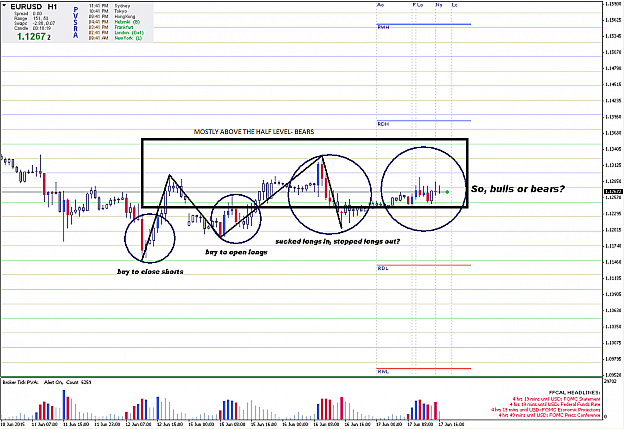
Task: Click the green current-price dot marker
Action: (x=447, y=192)
